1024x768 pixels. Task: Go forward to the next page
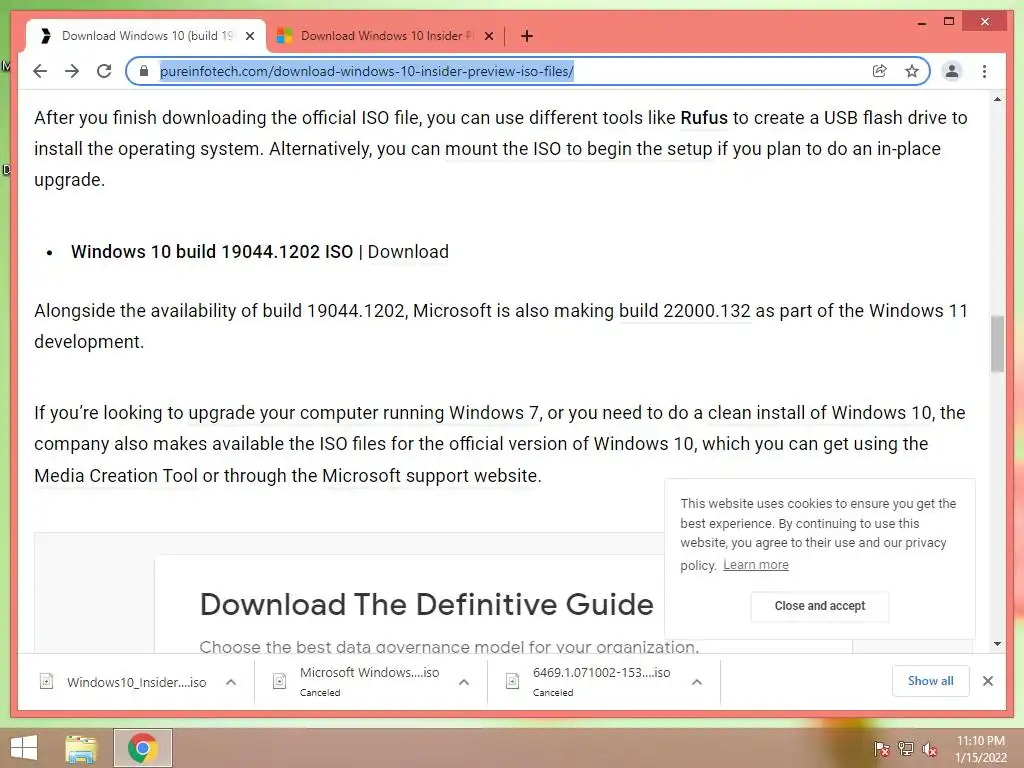coord(72,71)
